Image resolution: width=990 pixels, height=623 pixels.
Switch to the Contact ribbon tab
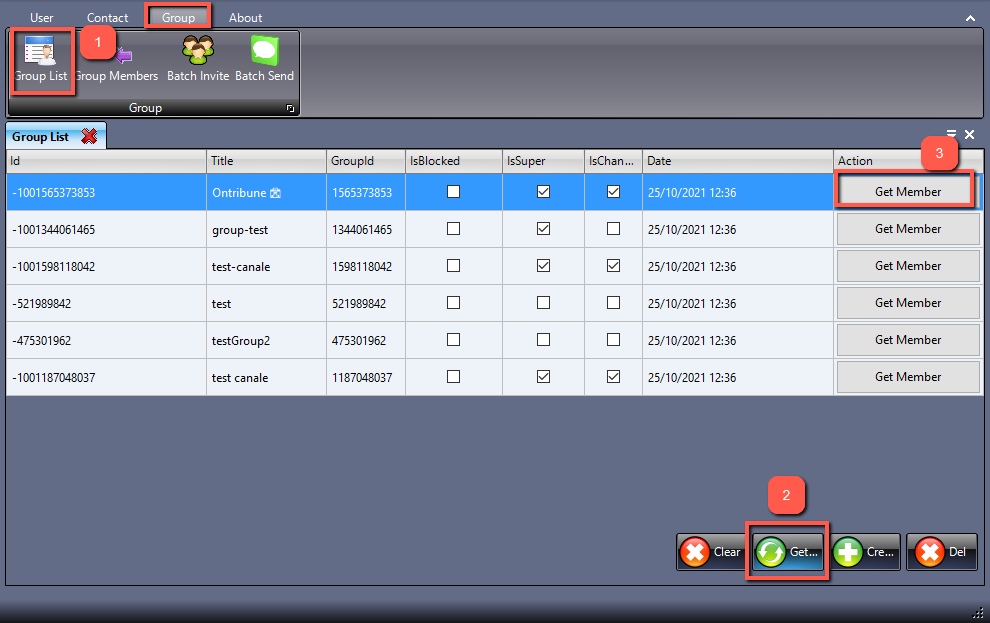[x=107, y=17]
